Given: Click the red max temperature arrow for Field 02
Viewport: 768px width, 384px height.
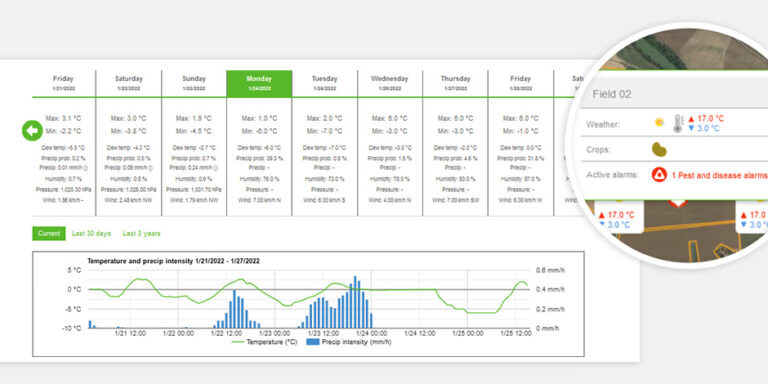Looking at the screenshot, I should tap(691, 119).
